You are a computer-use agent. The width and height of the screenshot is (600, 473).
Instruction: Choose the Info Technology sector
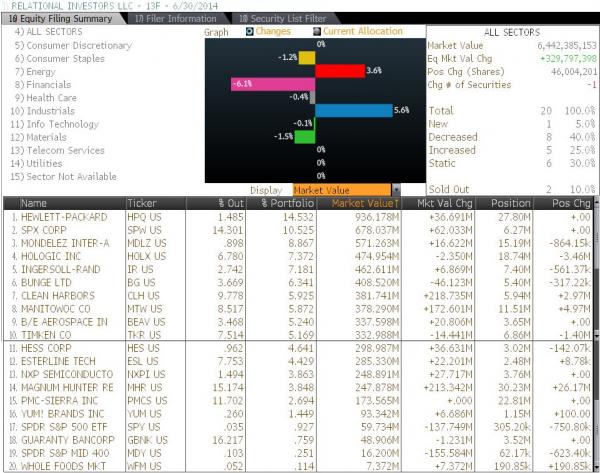click(55, 124)
